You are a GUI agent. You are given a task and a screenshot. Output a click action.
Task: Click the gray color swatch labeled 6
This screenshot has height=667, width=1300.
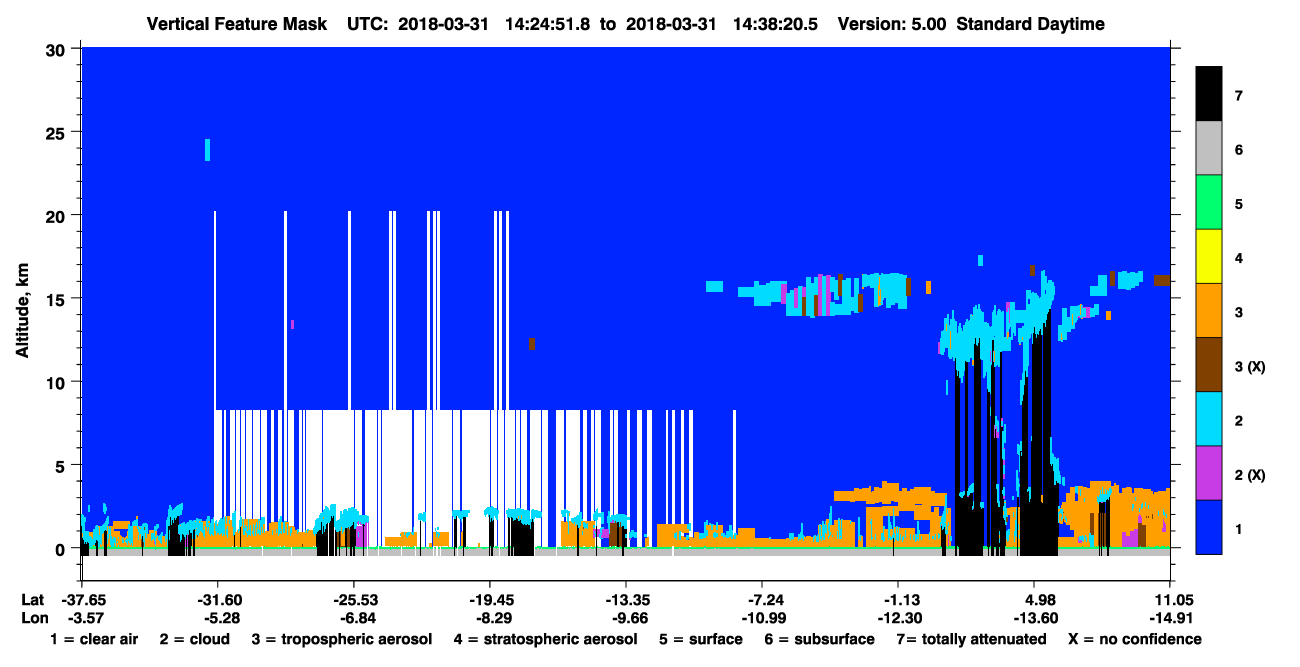click(1209, 148)
